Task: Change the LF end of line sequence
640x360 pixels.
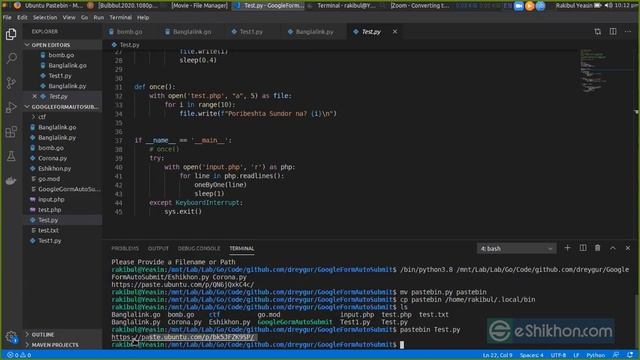Action: (576, 355)
